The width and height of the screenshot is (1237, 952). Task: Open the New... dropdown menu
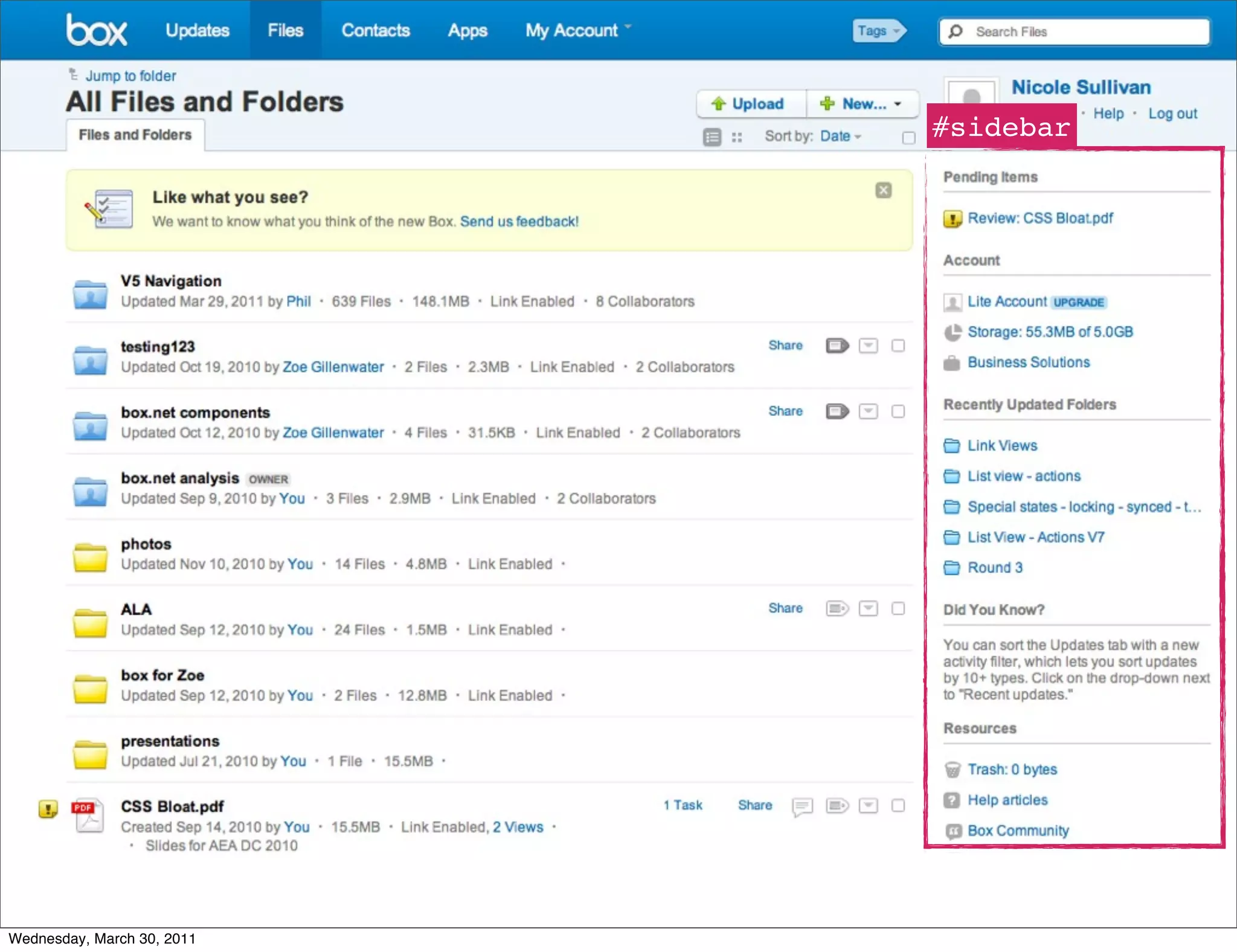tap(863, 104)
